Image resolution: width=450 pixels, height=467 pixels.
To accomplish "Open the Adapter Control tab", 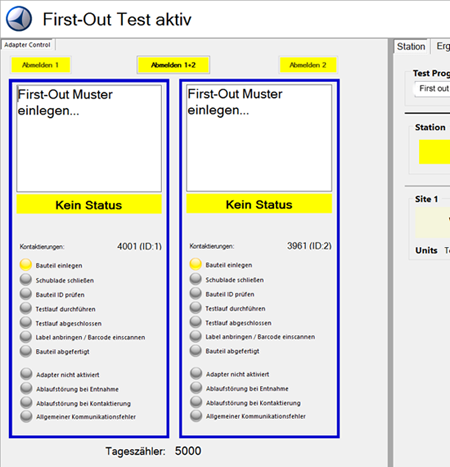I will coord(27,45).
